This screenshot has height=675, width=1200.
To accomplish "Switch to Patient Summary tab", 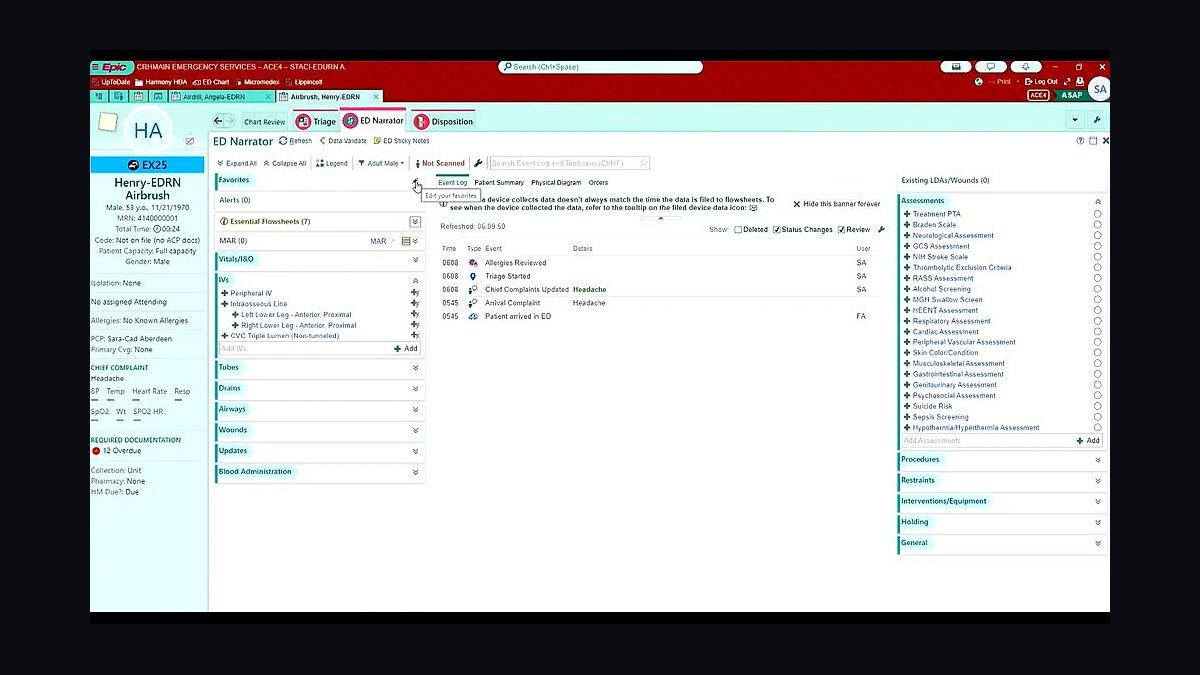I will 499,183.
